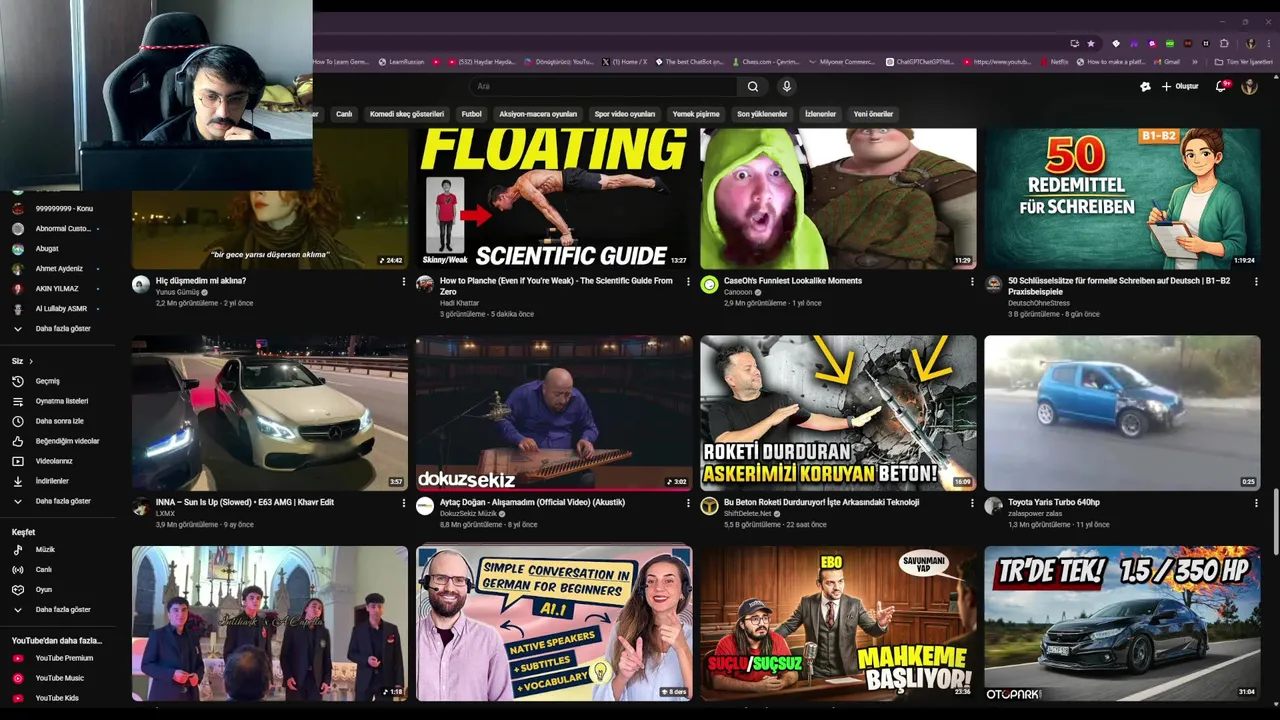Bookmark page with Chrome star icon
This screenshot has width=1280, height=720.
[x=1091, y=43]
